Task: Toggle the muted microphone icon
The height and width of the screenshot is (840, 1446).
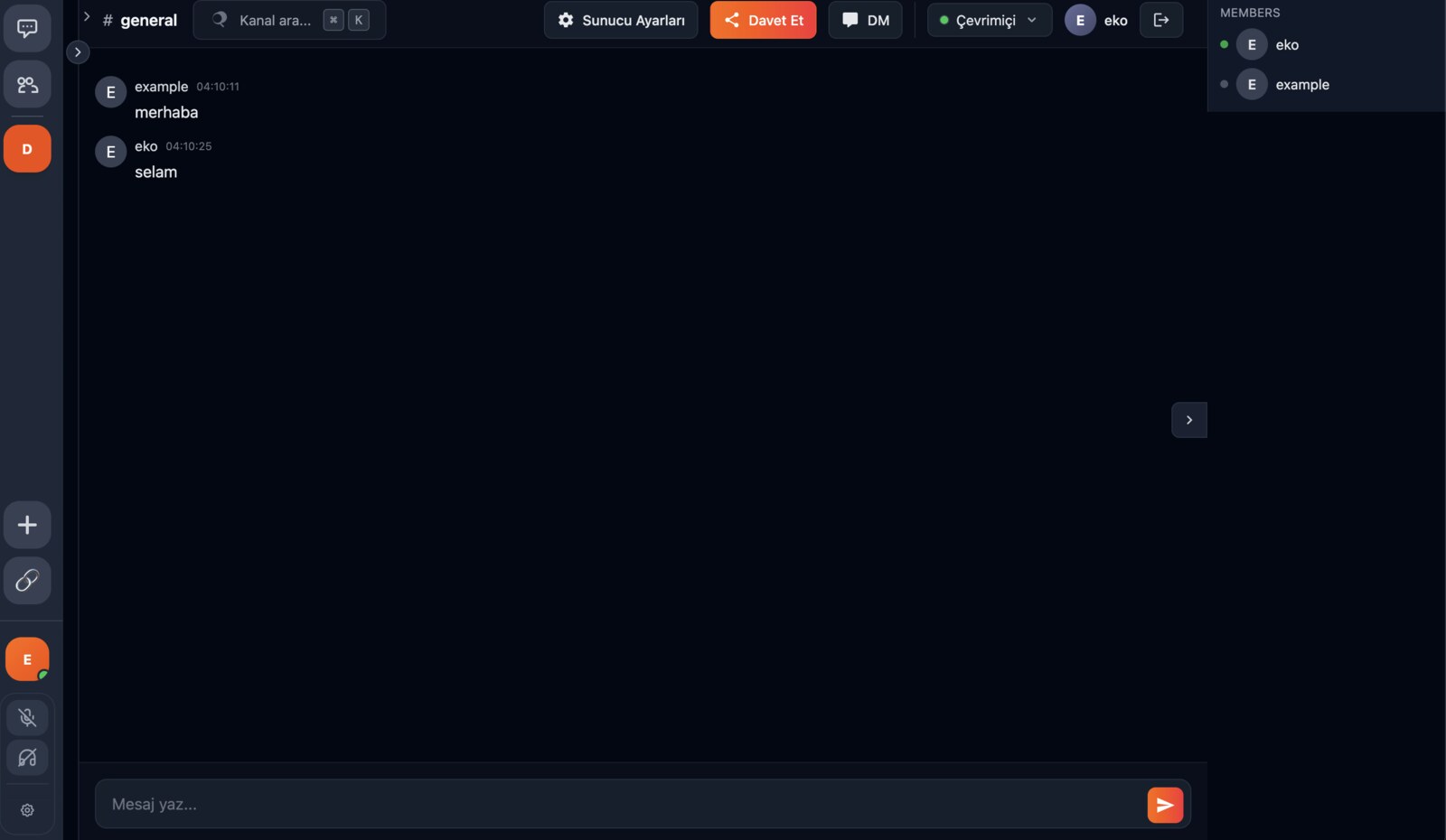Action: (27, 717)
